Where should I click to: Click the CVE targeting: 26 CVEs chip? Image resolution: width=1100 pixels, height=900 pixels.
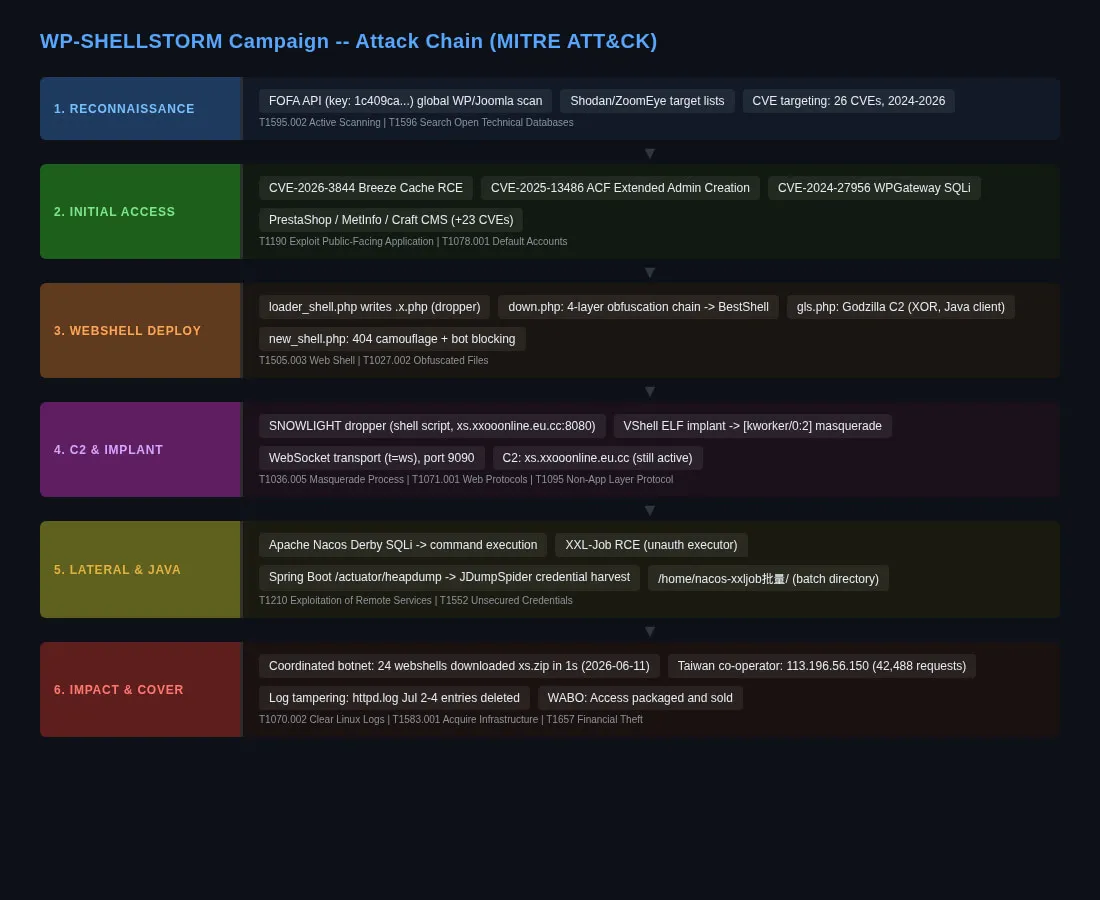pos(848,101)
